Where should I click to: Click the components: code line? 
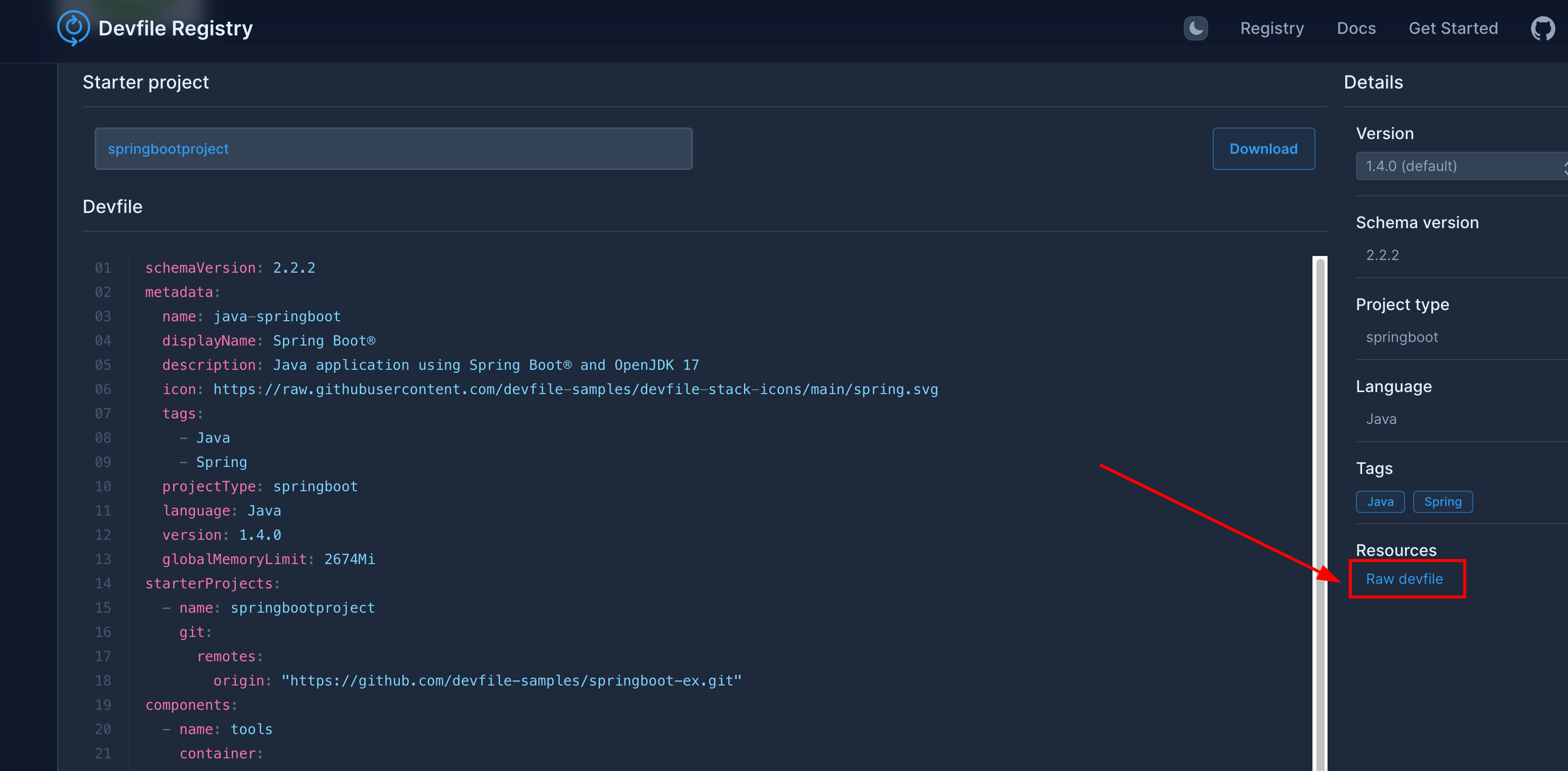coord(191,705)
